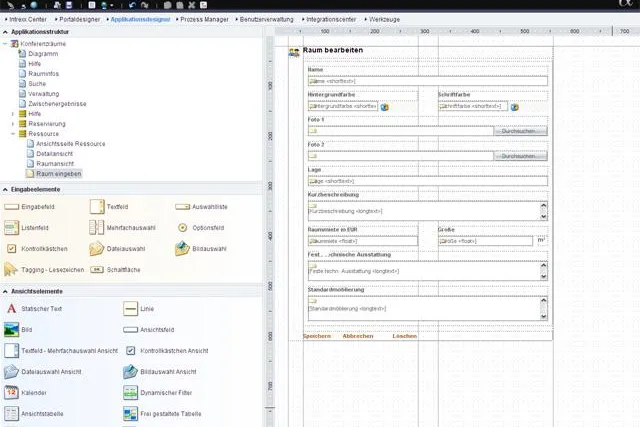Open the Intrexx Center menu
The width and height of the screenshot is (640, 427).
pyautogui.click(x=26, y=19)
